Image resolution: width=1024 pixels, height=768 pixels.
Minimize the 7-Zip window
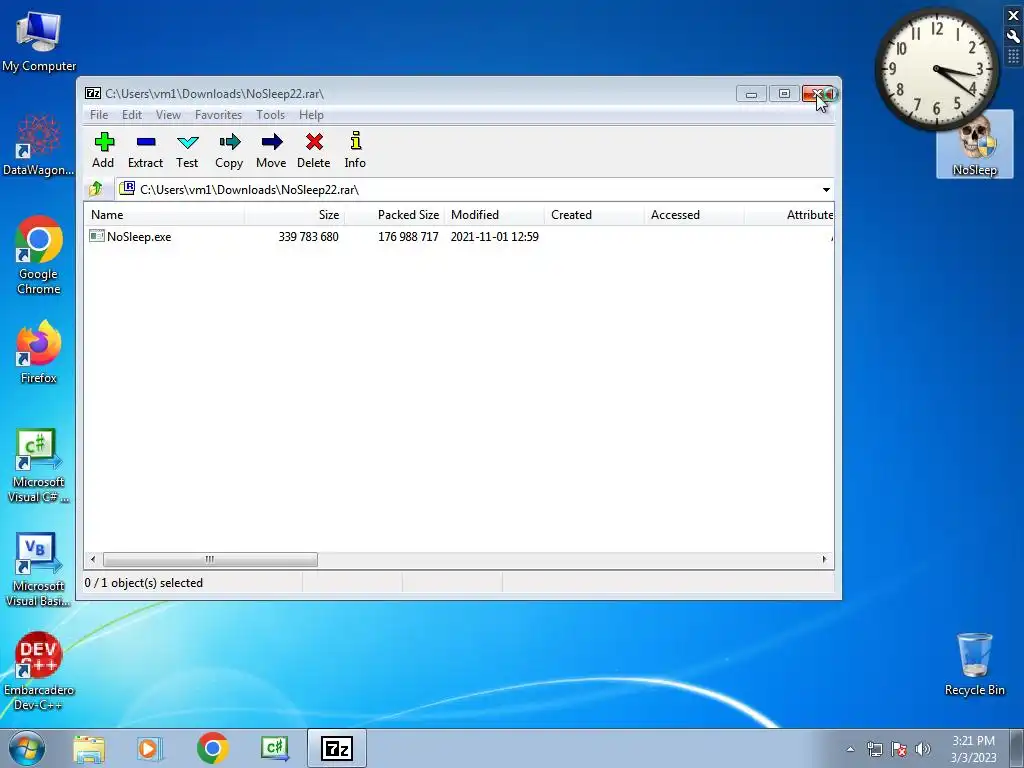(x=751, y=94)
